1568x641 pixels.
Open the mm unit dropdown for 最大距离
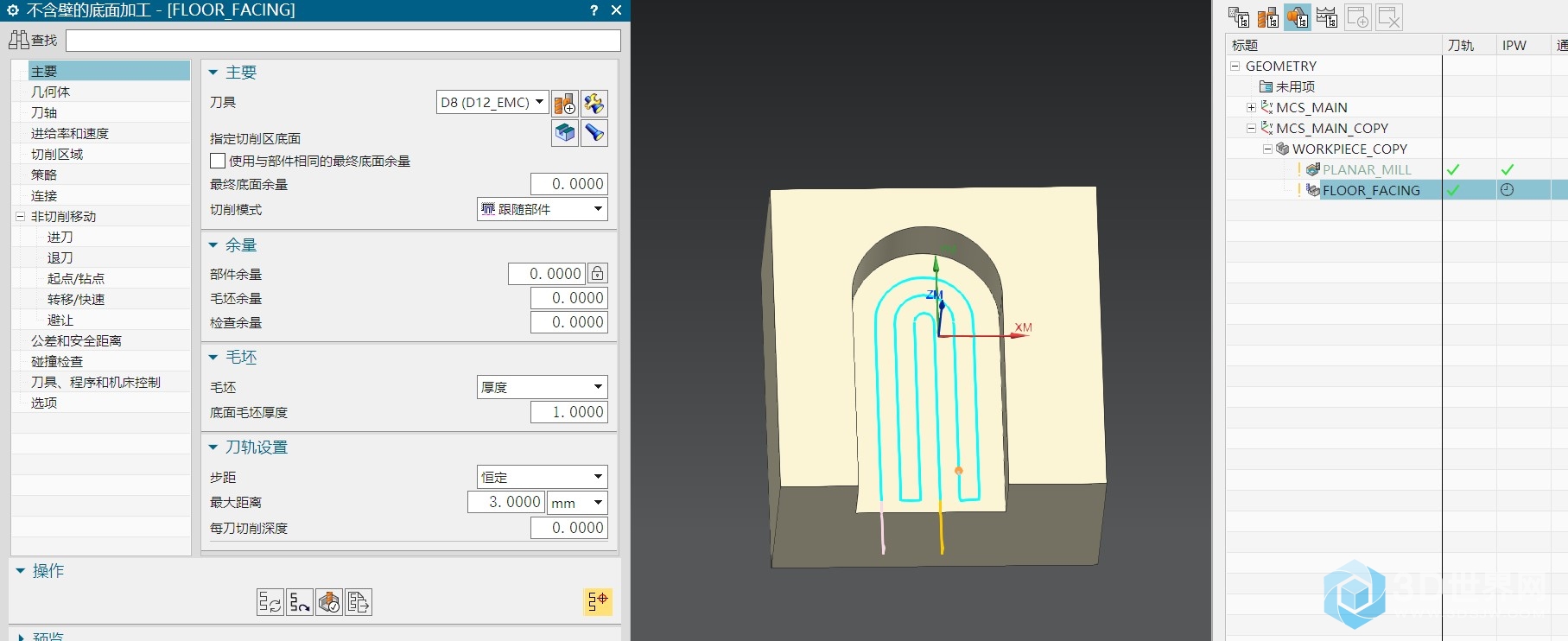(578, 502)
